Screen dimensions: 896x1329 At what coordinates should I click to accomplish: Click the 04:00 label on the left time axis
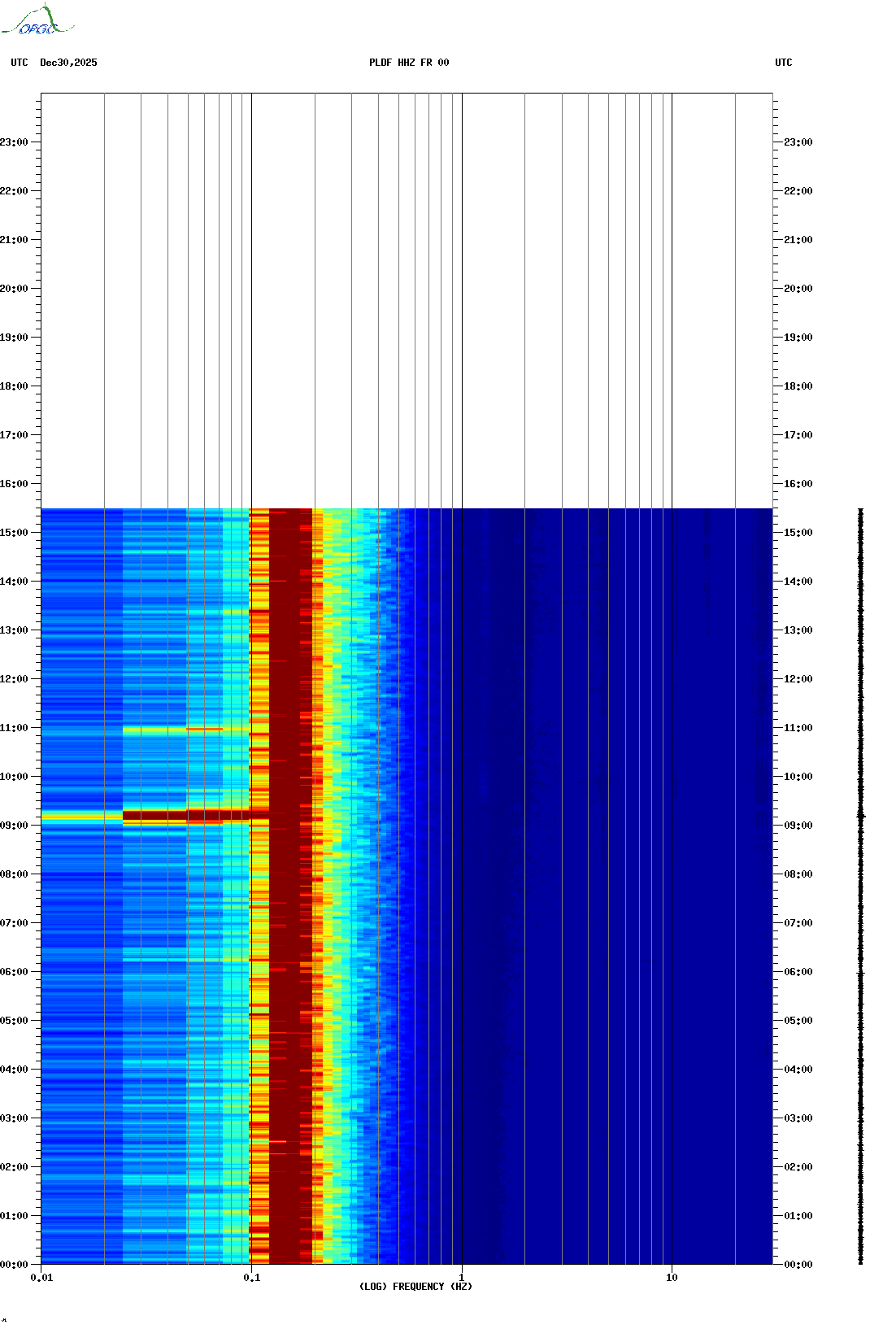[x=14, y=1070]
